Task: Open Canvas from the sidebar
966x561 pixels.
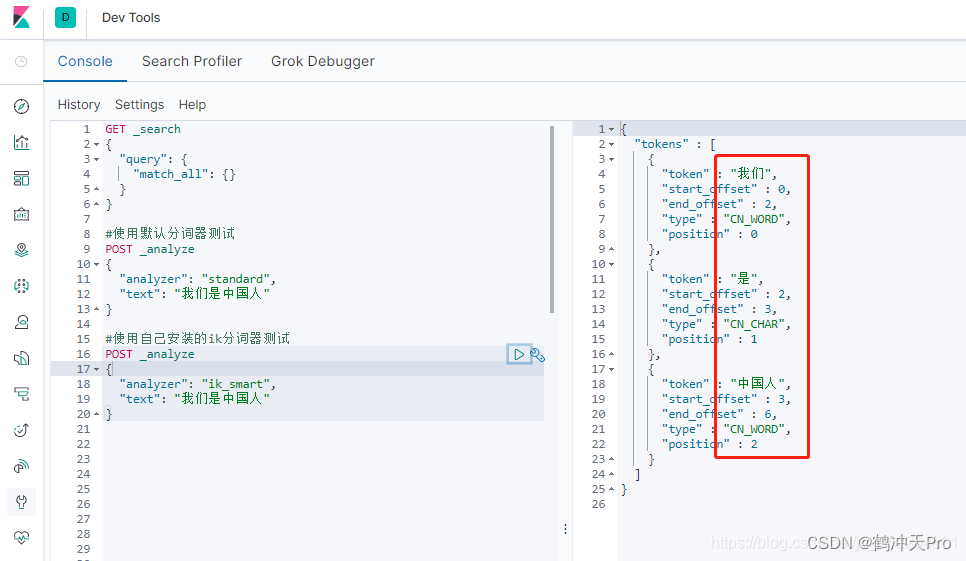Action: point(22,214)
